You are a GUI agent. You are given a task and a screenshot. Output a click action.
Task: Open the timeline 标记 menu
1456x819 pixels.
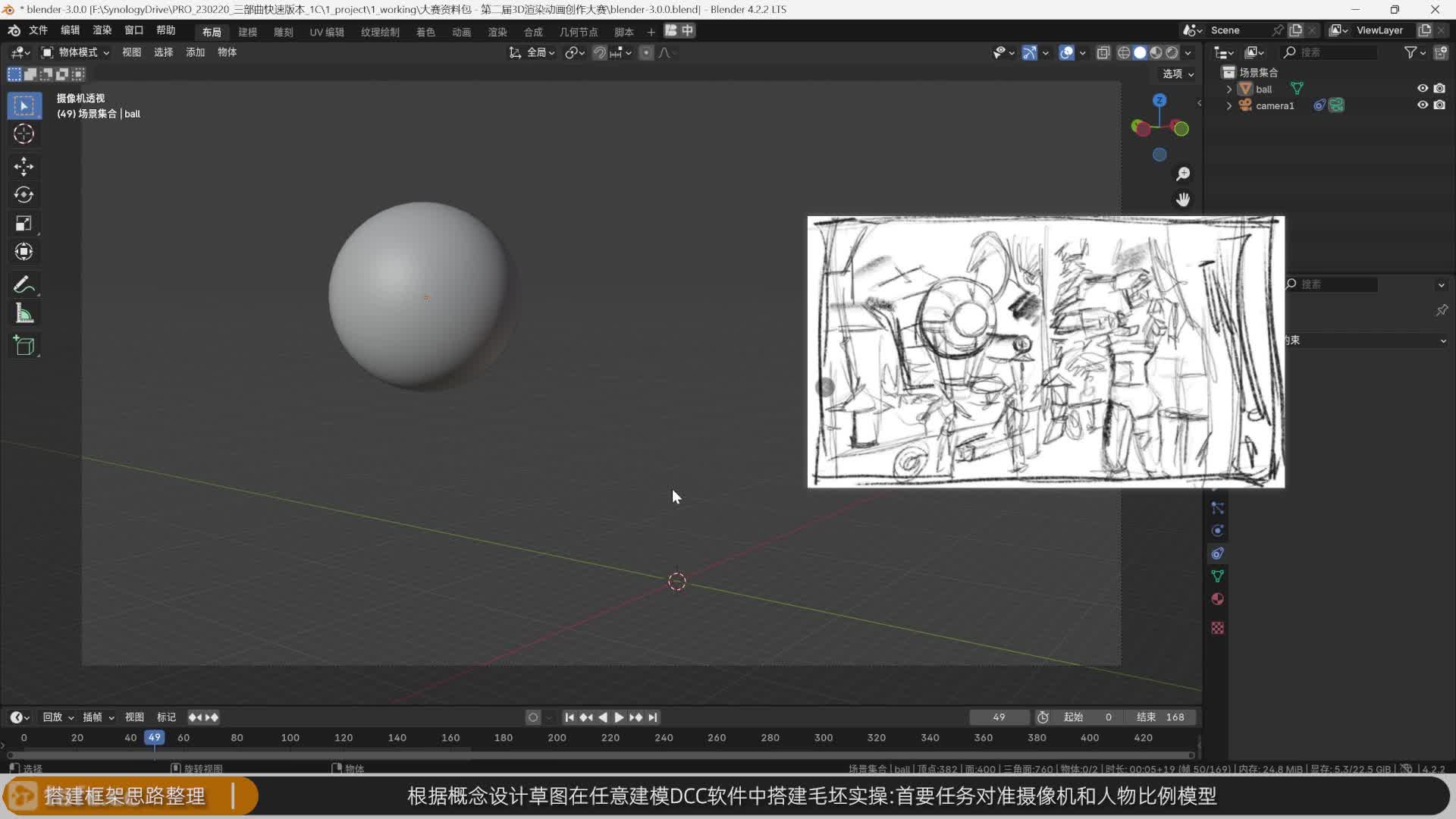pyautogui.click(x=166, y=717)
